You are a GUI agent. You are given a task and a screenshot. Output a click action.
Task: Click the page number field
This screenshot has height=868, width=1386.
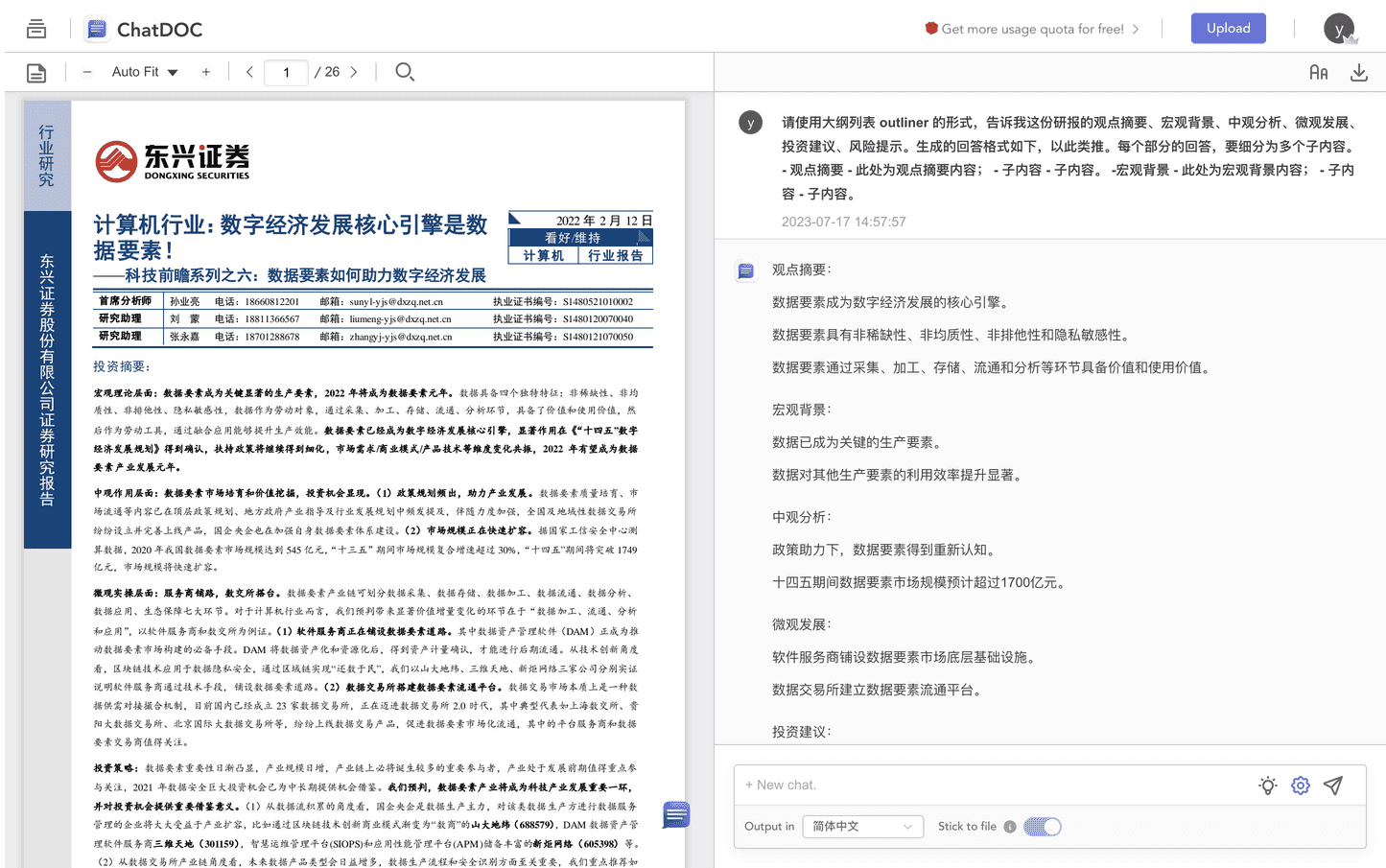286,72
